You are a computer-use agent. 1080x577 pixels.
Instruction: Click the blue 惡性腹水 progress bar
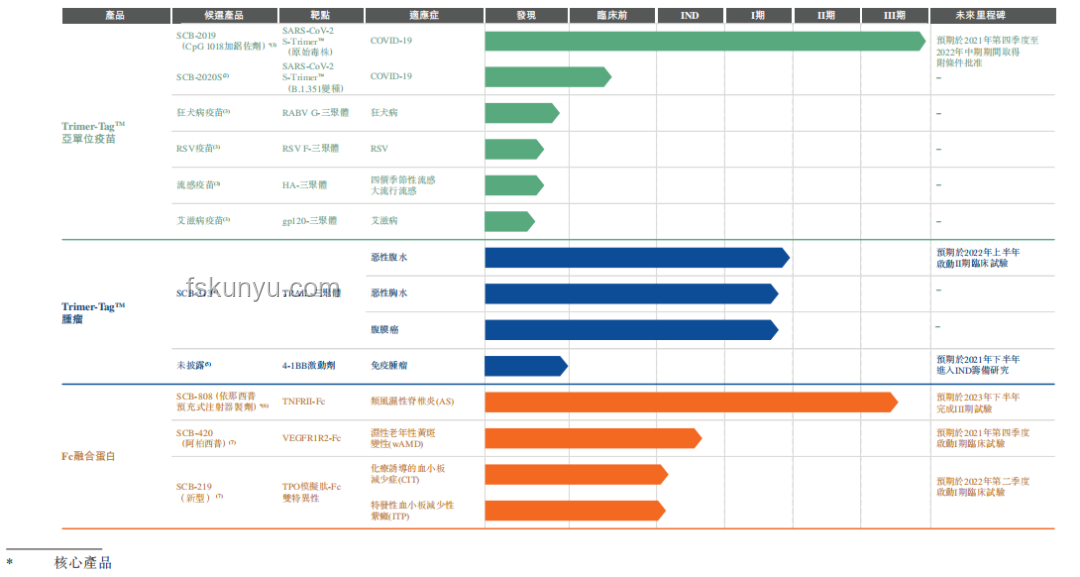637,258
